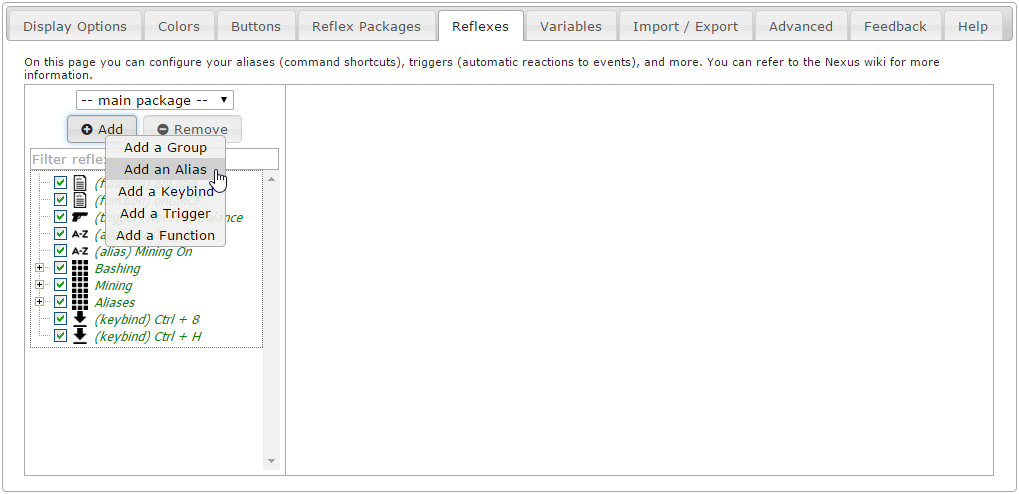Select Add a Function menu entry
The height and width of the screenshot is (494, 1019).
coord(165,235)
